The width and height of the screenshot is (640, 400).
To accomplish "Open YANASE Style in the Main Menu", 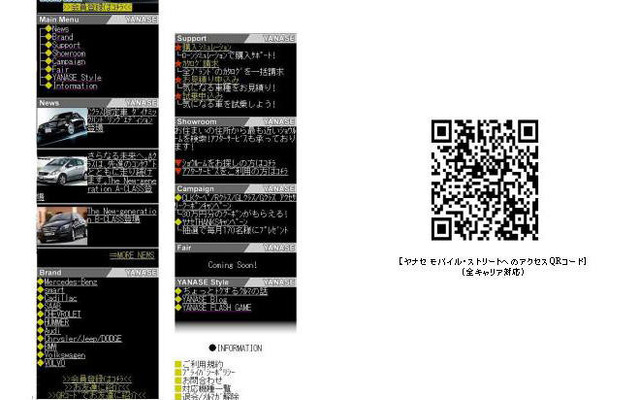I will (77, 78).
